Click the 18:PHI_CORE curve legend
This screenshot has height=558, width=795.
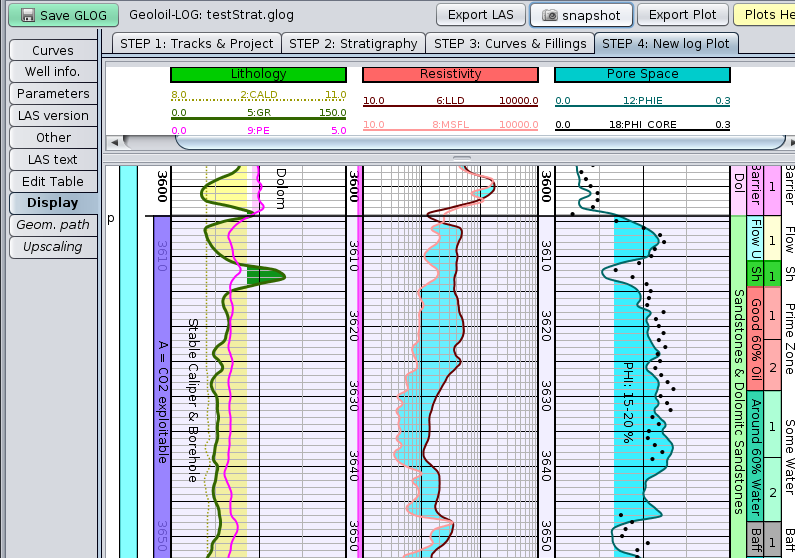[642, 125]
